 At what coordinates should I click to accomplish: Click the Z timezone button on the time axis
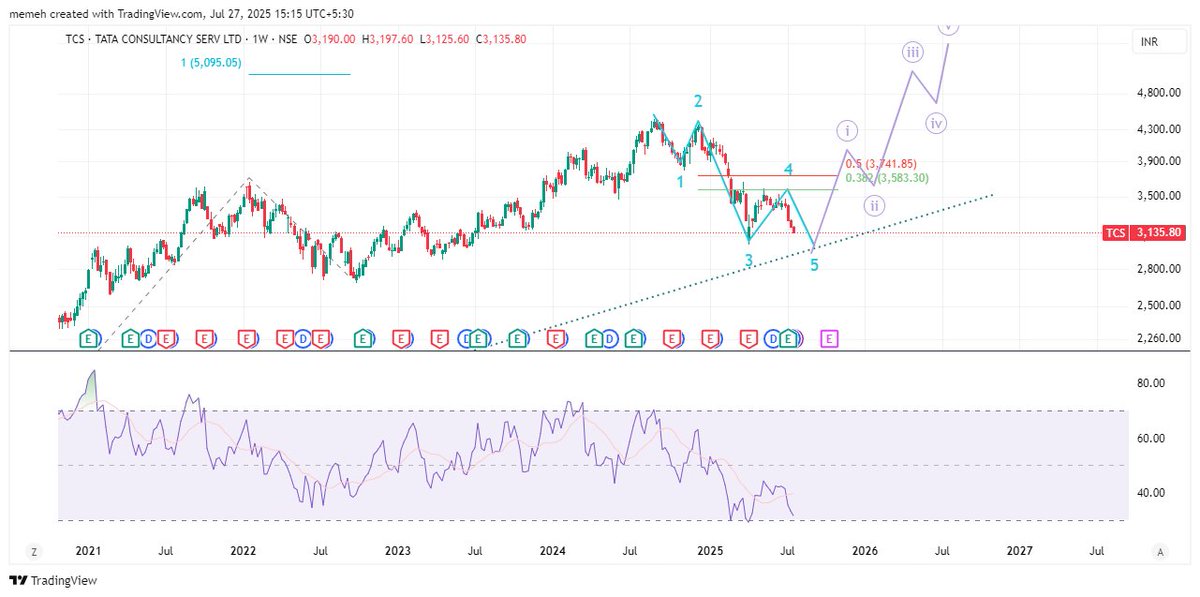pyautogui.click(x=32, y=551)
